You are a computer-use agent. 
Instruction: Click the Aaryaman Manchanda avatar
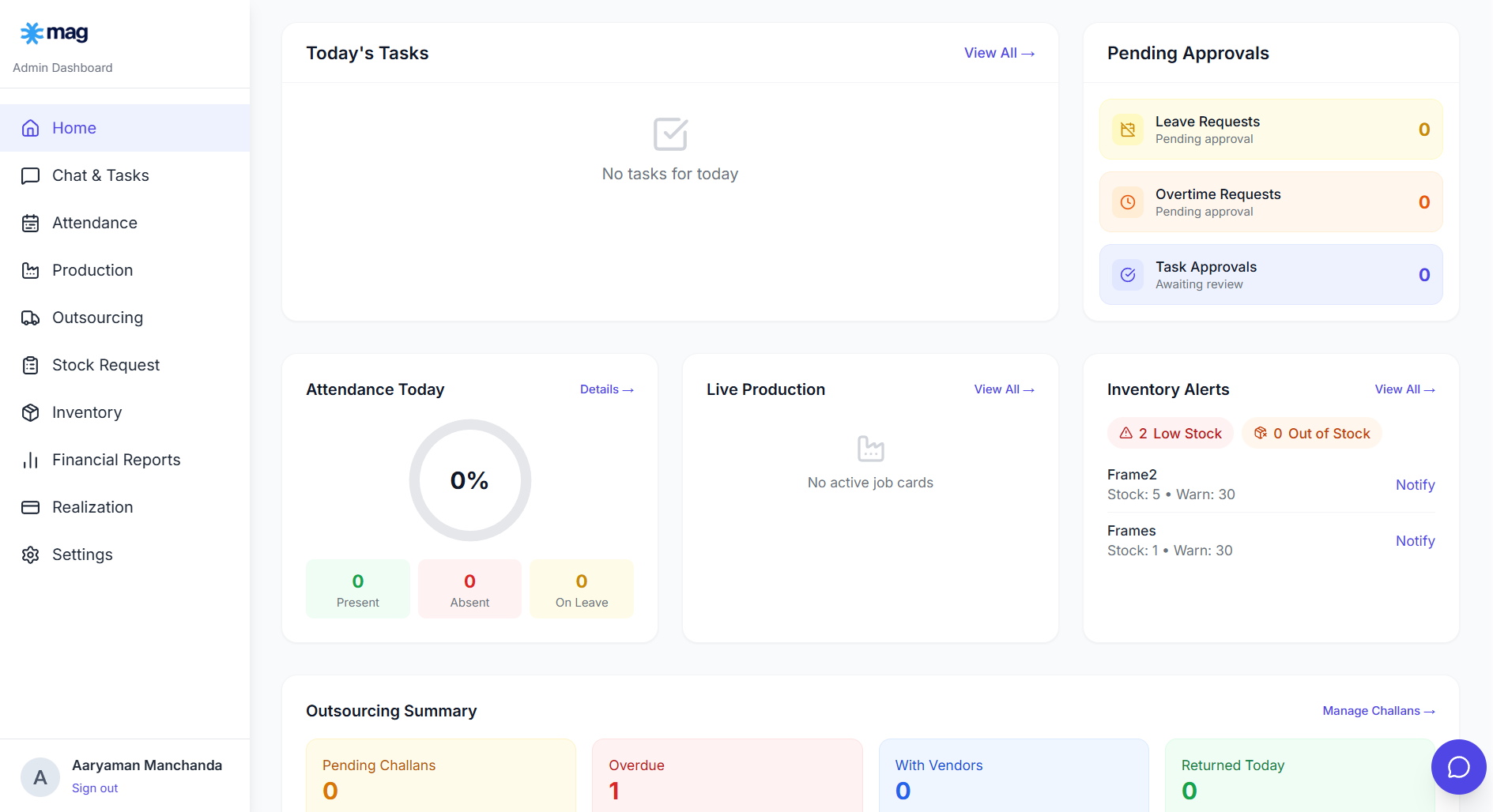click(40, 776)
